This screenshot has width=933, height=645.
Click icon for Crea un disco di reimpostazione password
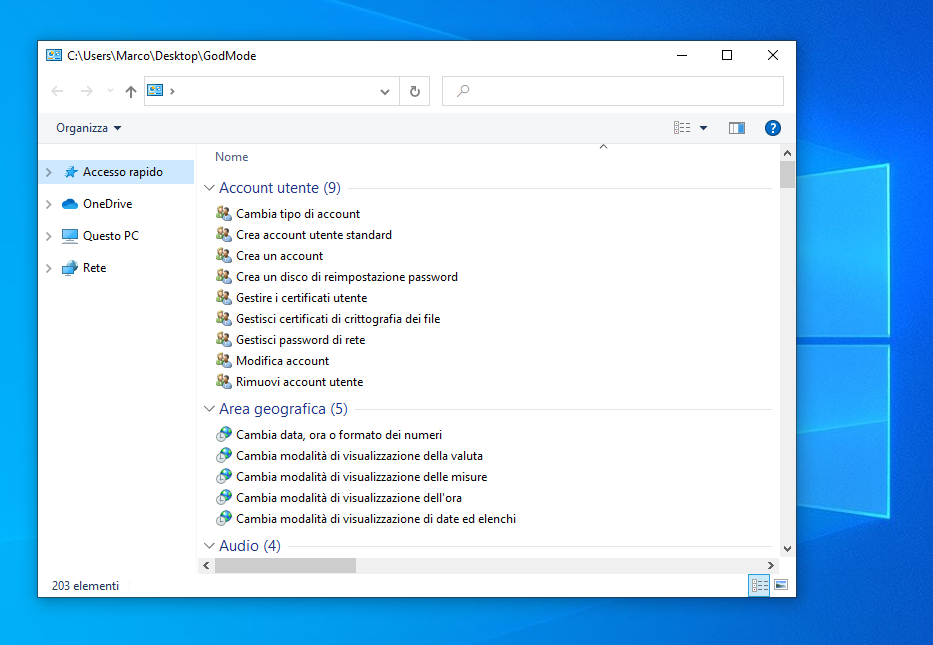[x=224, y=276]
